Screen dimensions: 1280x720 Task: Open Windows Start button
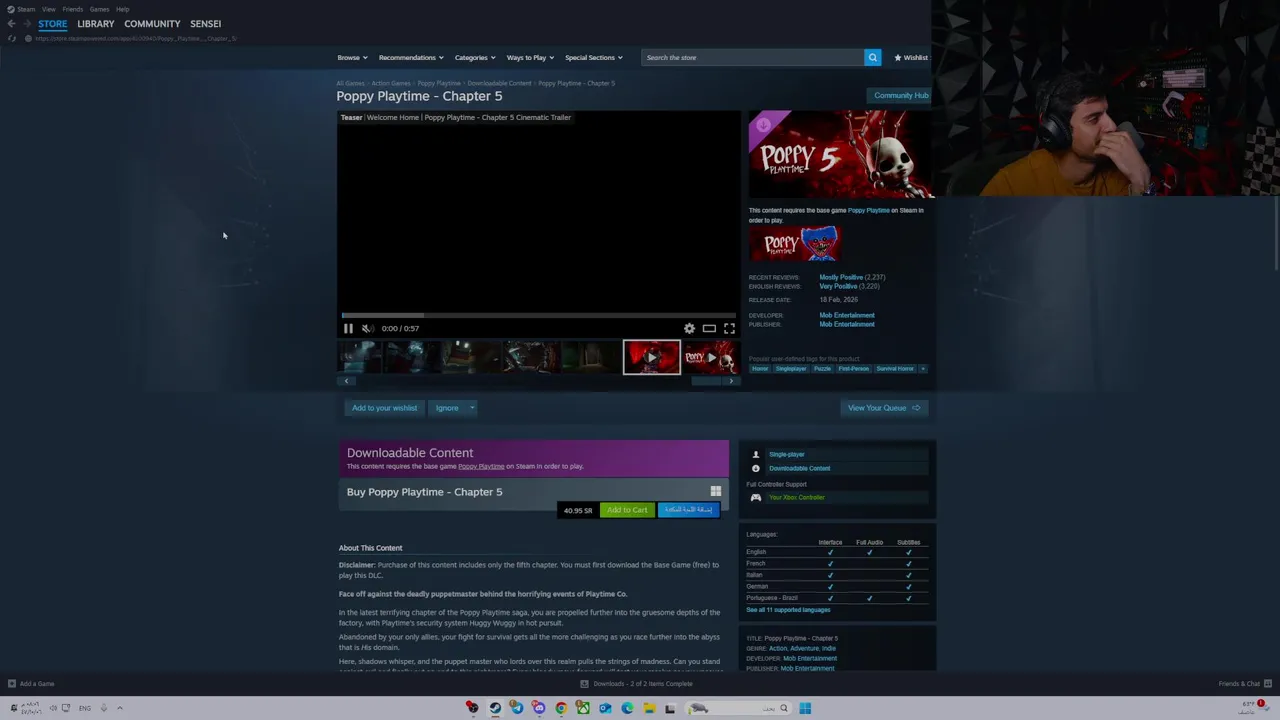805,708
